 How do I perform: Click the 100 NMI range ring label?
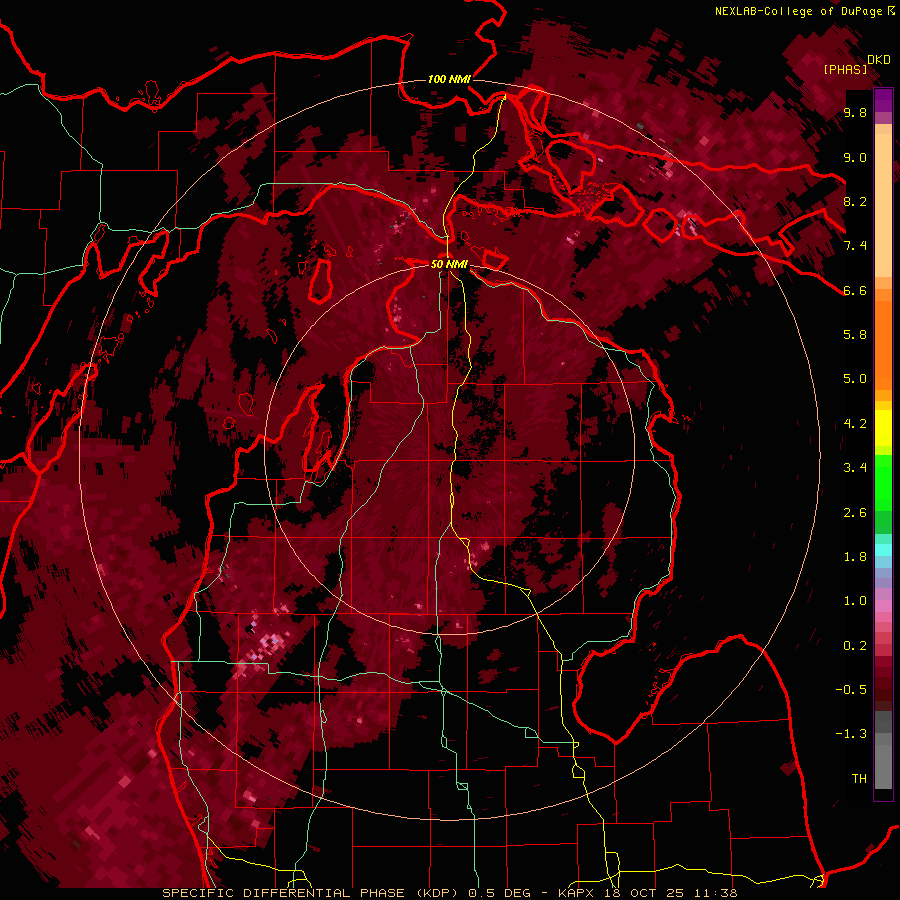449,79
